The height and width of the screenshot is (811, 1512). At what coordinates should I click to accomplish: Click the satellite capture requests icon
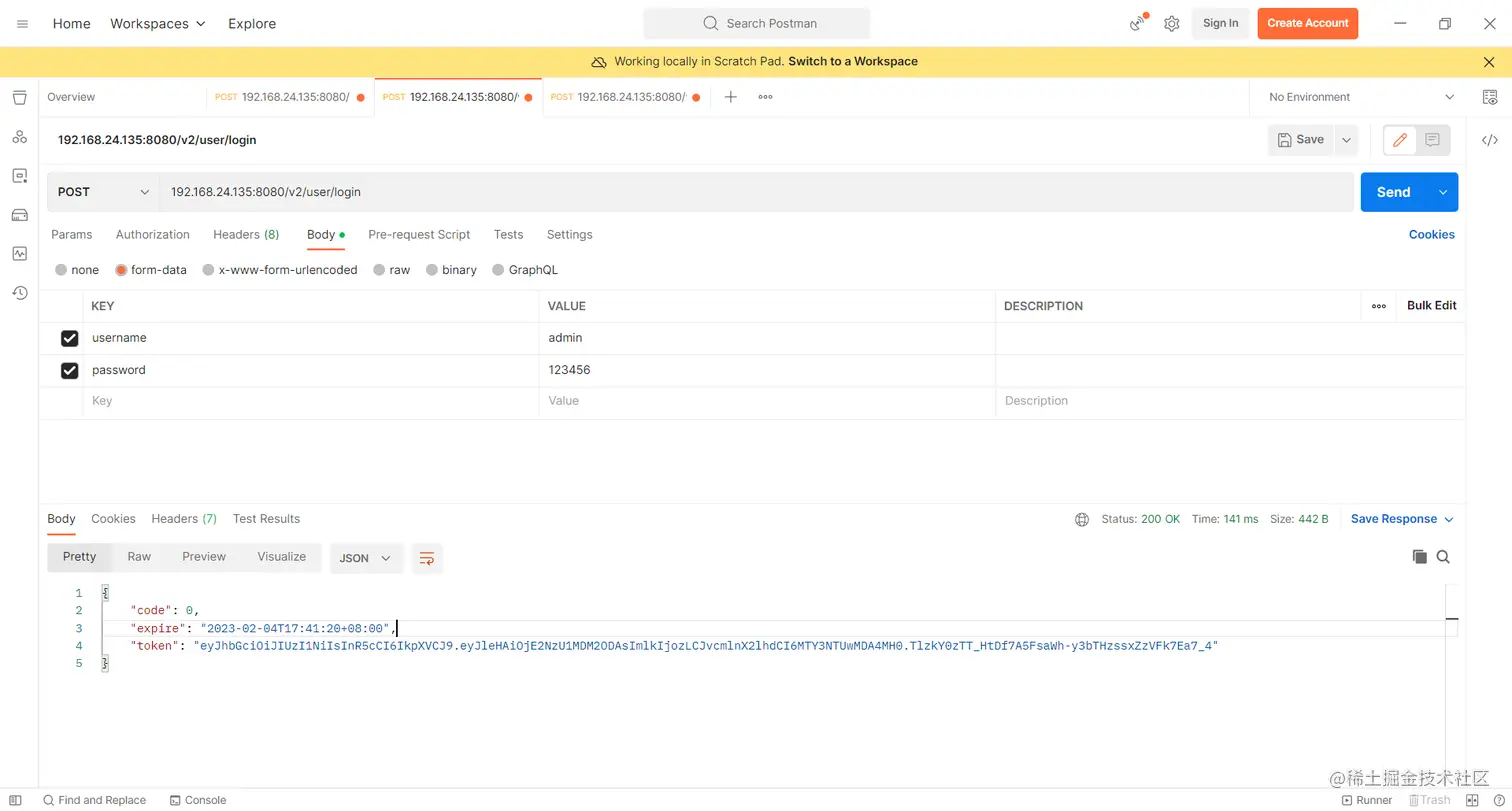click(1138, 23)
